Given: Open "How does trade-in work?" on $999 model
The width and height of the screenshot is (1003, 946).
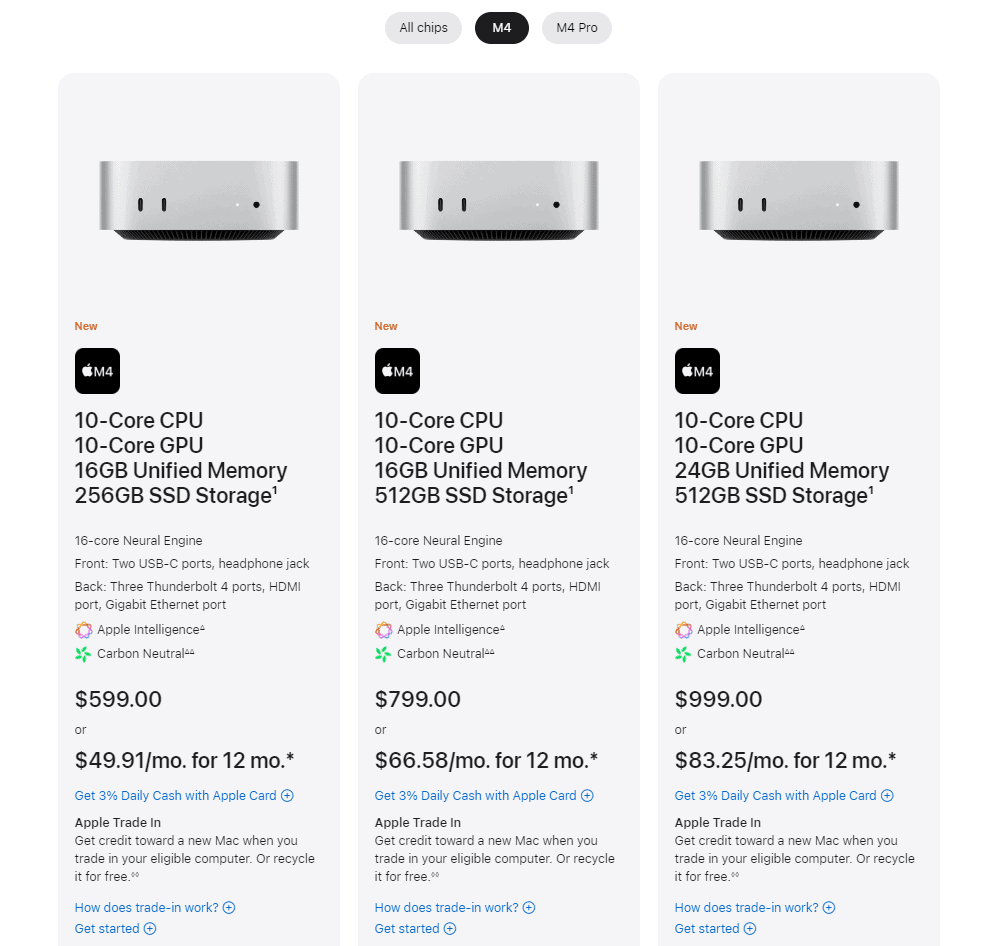Looking at the screenshot, I should click(754, 908).
